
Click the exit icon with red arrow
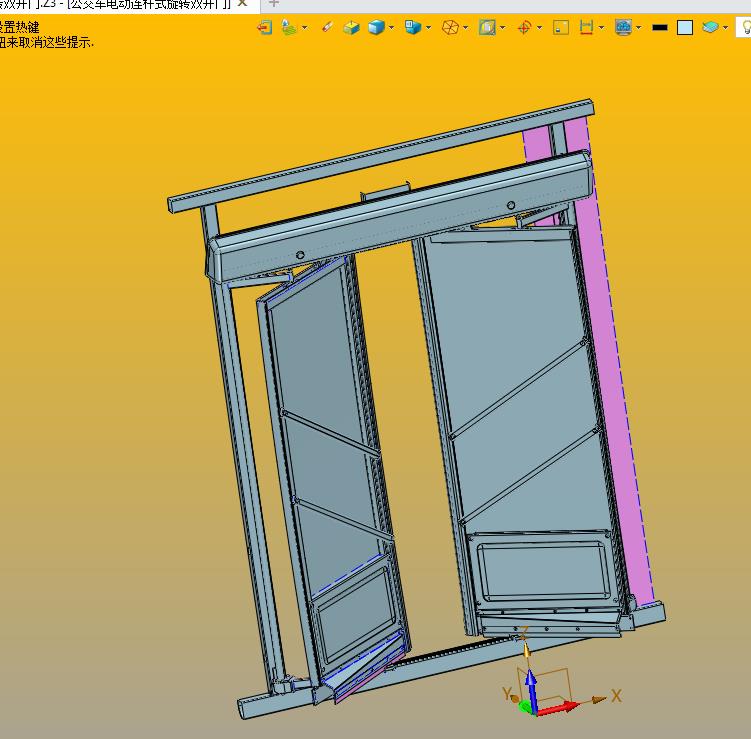pyautogui.click(x=265, y=27)
